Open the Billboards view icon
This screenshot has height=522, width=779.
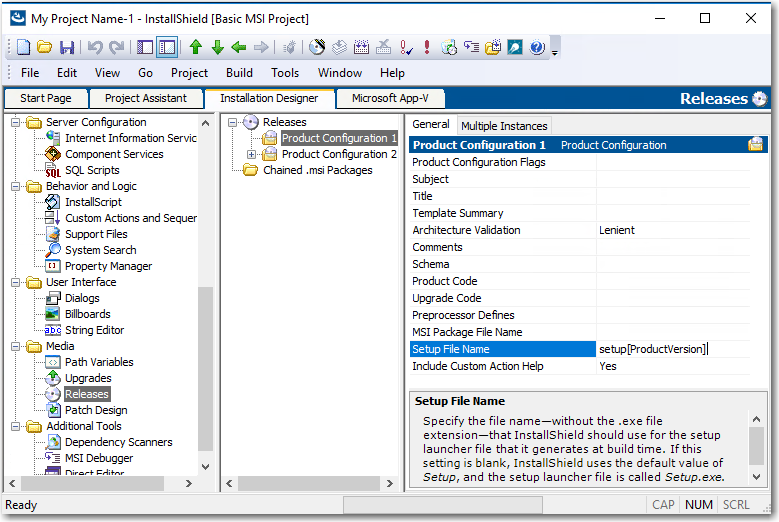click(x=87, y=314)
